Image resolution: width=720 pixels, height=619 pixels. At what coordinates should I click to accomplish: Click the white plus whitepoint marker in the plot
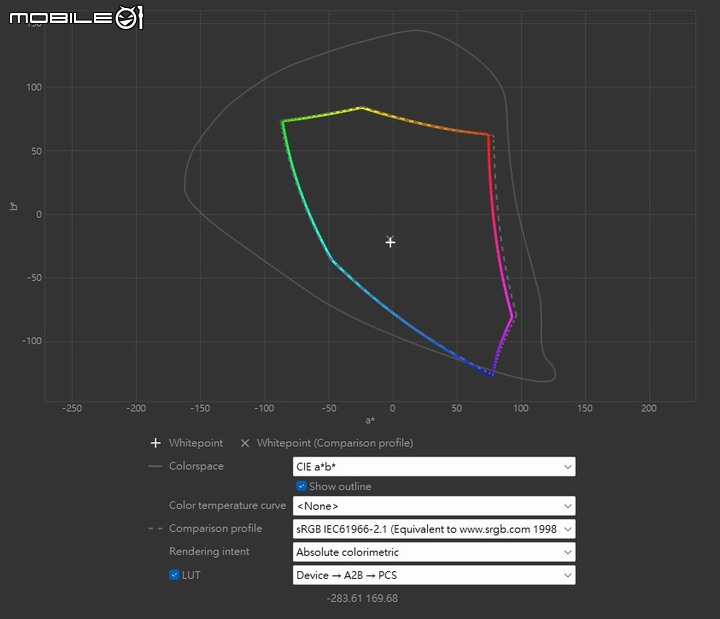click(x=390, y=242)
